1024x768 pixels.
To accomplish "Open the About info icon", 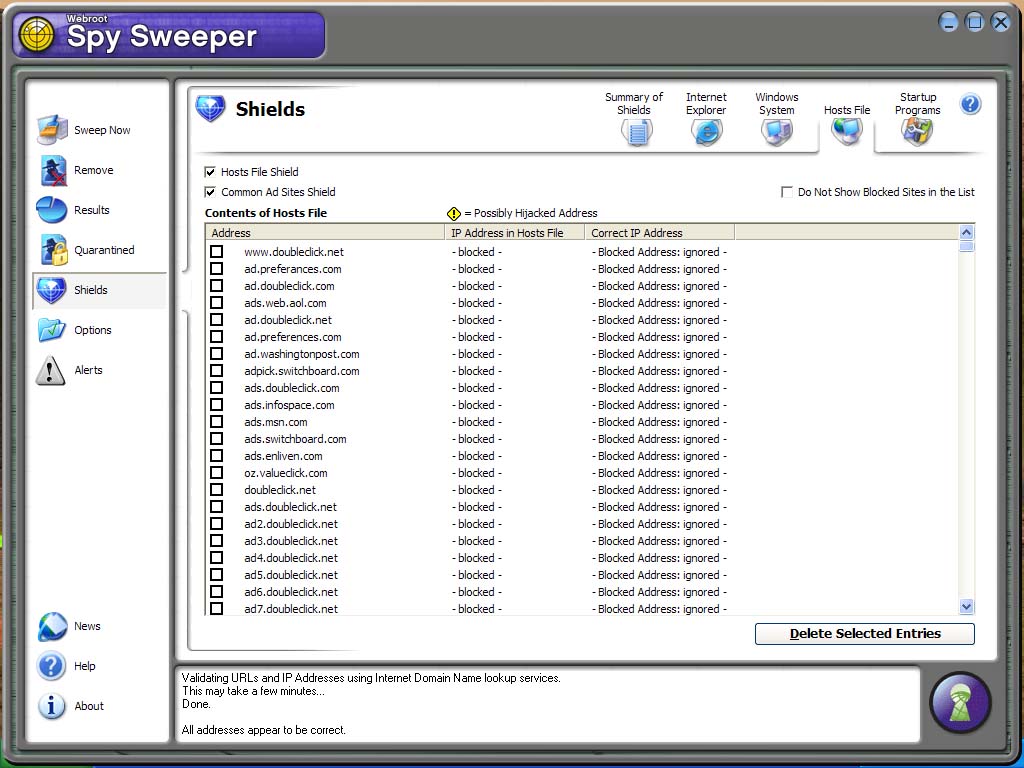I will coord(52,706).
